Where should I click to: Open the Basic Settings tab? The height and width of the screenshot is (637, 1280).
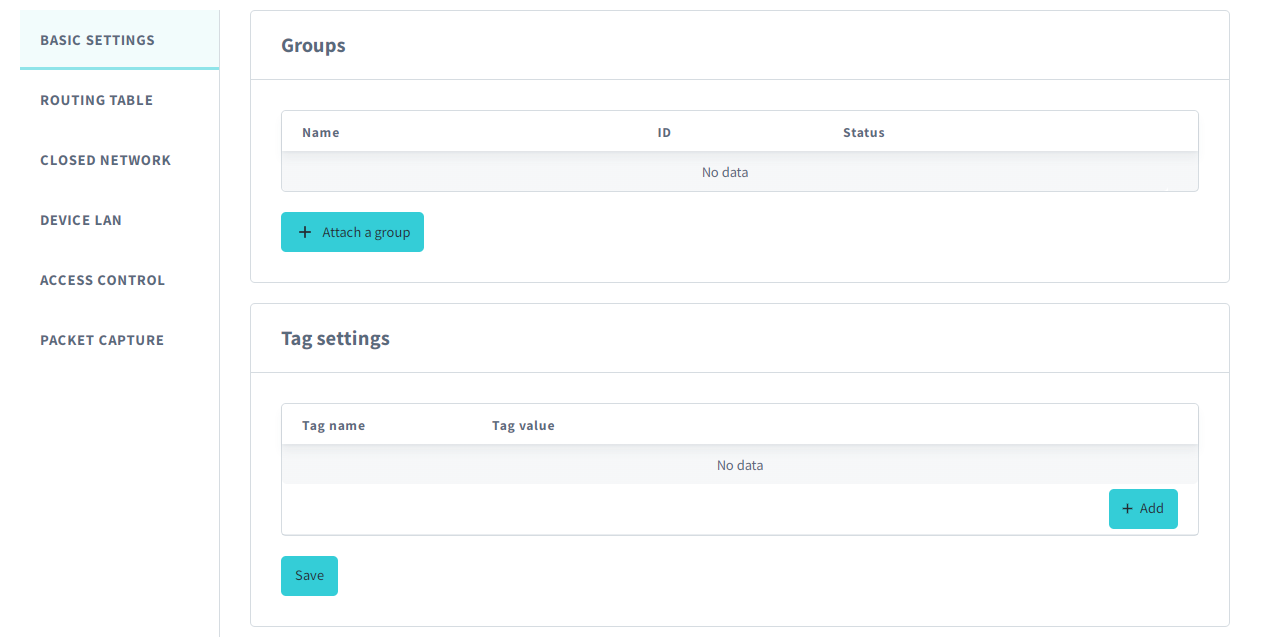coord(119,40)
